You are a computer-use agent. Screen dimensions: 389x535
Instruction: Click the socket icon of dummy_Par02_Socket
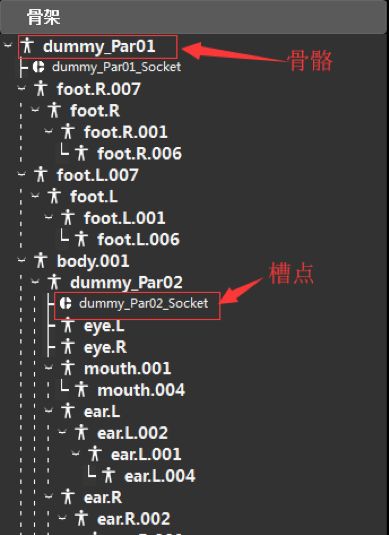[65, 303]
